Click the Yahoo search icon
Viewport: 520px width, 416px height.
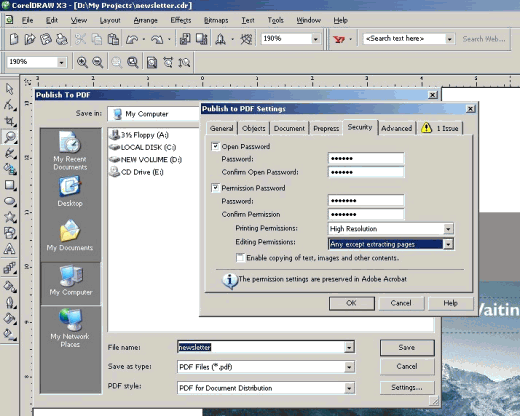point(339,39)
